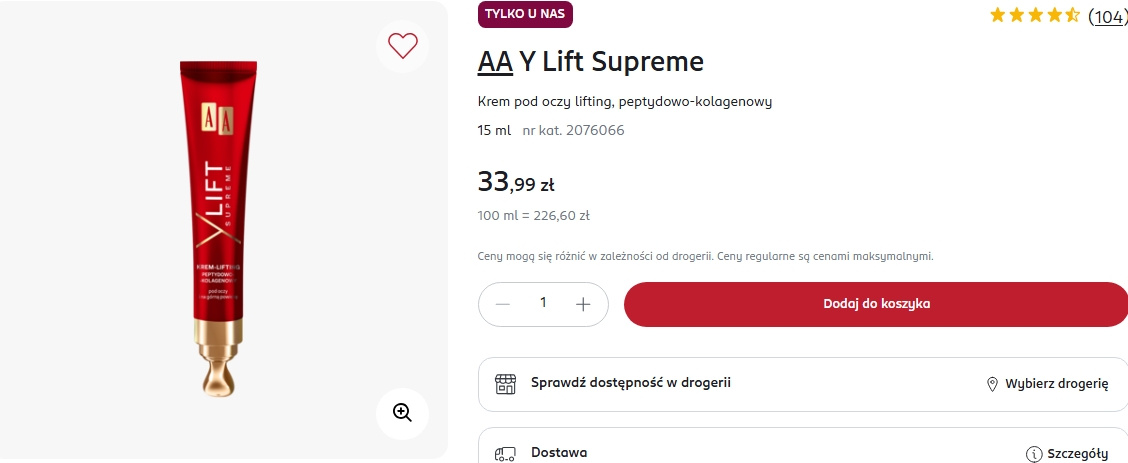1128x463 pixels.
Task: Click the TYLKO U NAS badge
Action: point(525,14)
